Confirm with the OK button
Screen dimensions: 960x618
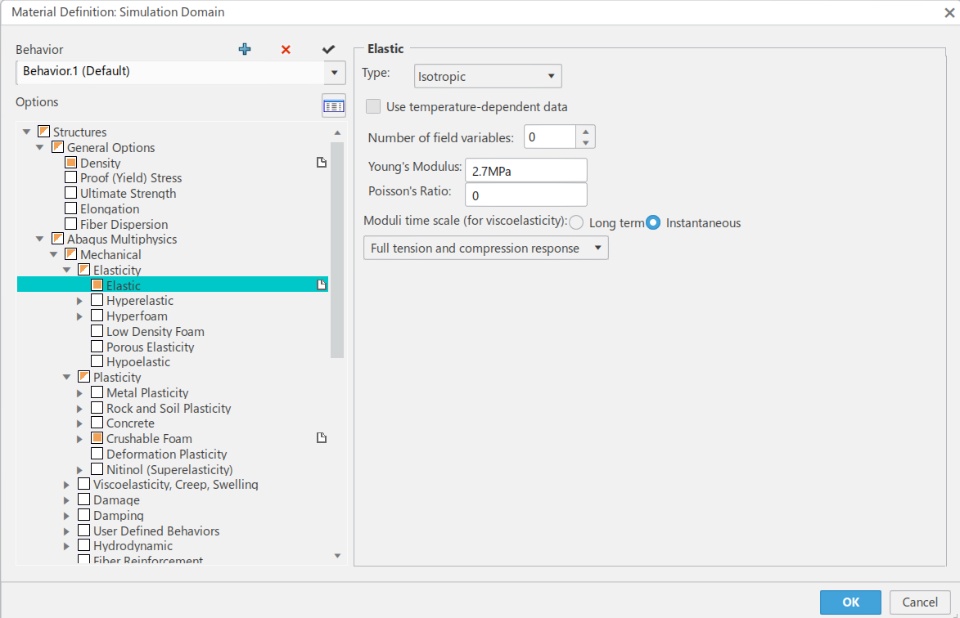pos(850,602)
